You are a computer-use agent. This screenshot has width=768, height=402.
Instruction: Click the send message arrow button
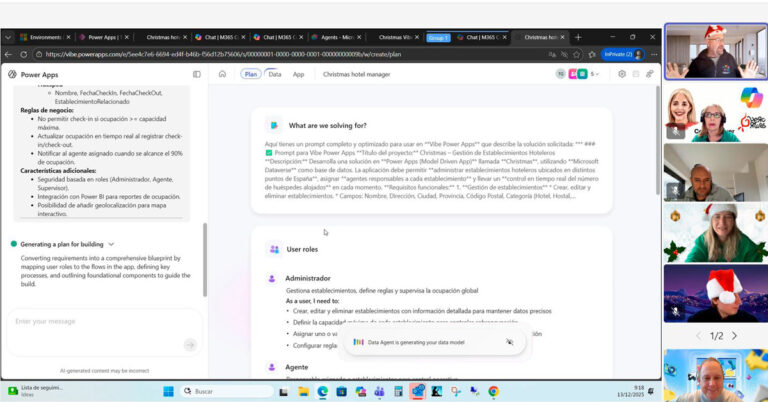click(190, 345)
